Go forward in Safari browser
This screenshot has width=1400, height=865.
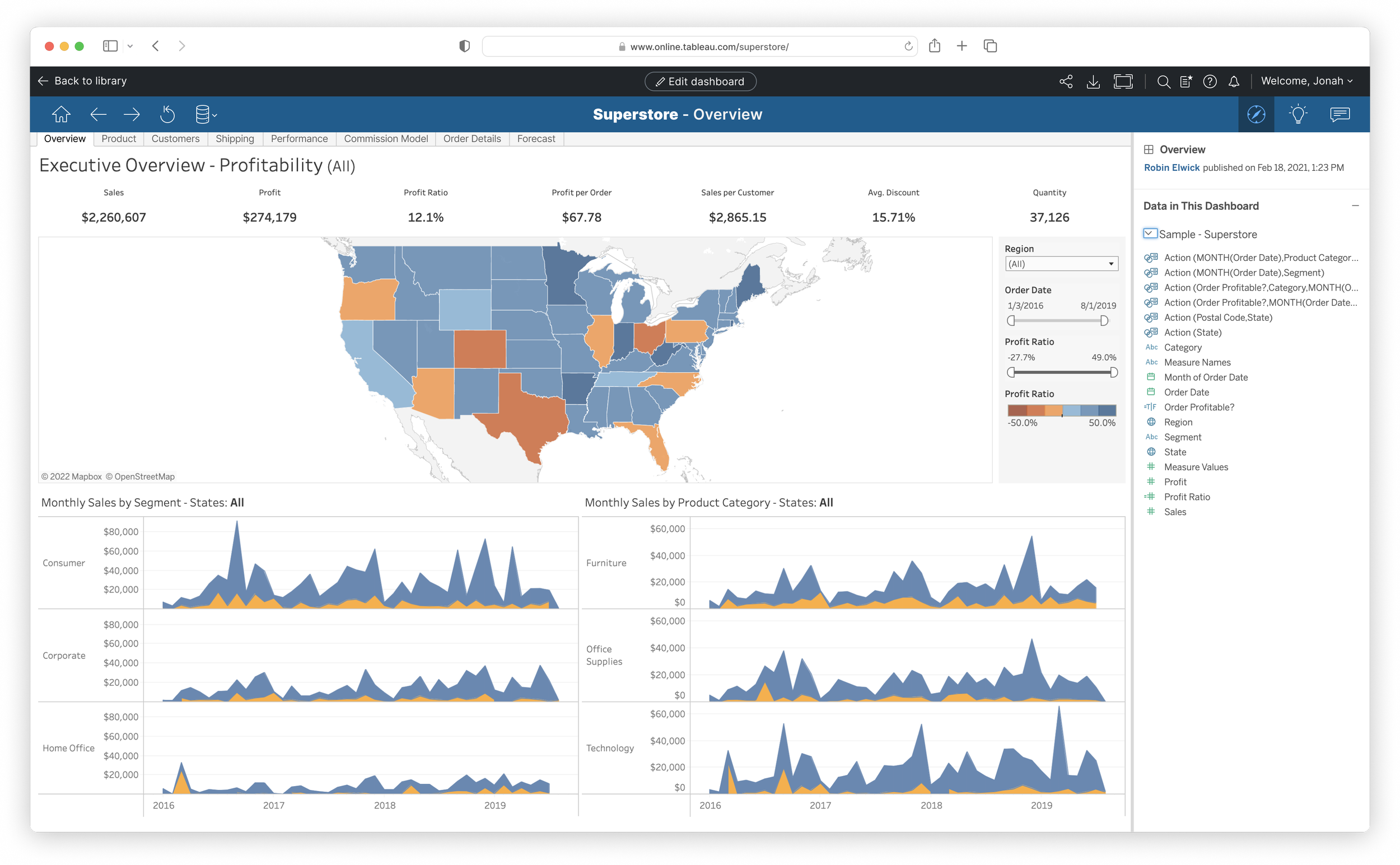tap(182, 46)
